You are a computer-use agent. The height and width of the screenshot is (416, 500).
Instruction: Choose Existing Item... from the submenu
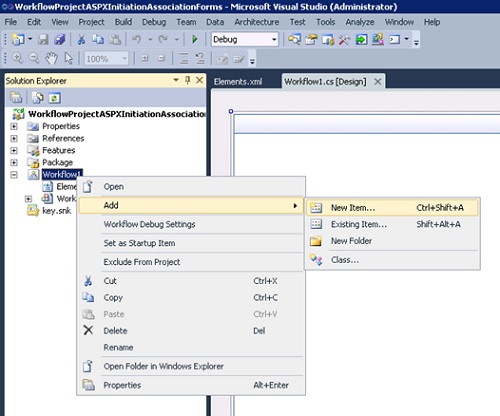[392, 224]
